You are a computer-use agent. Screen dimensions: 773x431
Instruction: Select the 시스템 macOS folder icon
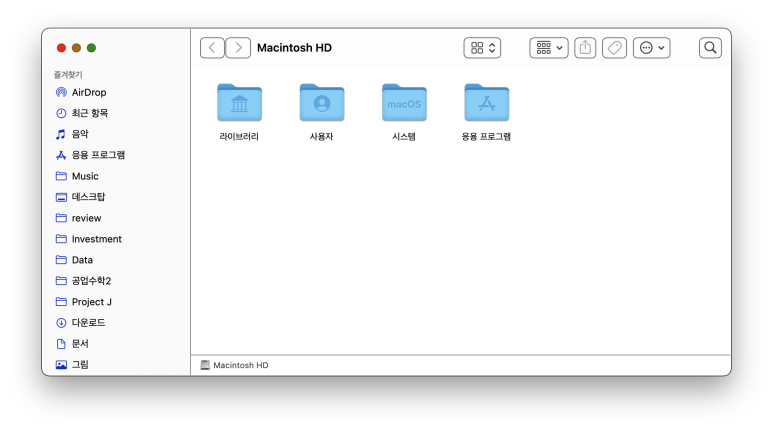(404, 103)
